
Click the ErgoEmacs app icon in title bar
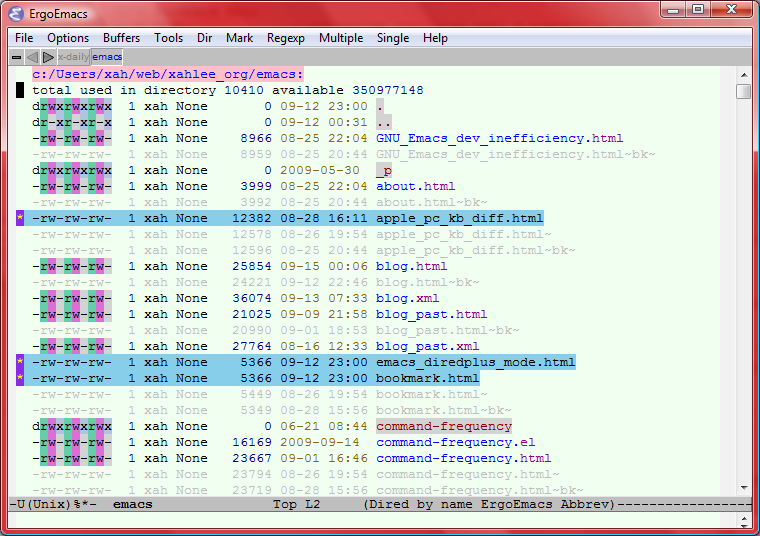click(x=16, y=14)
